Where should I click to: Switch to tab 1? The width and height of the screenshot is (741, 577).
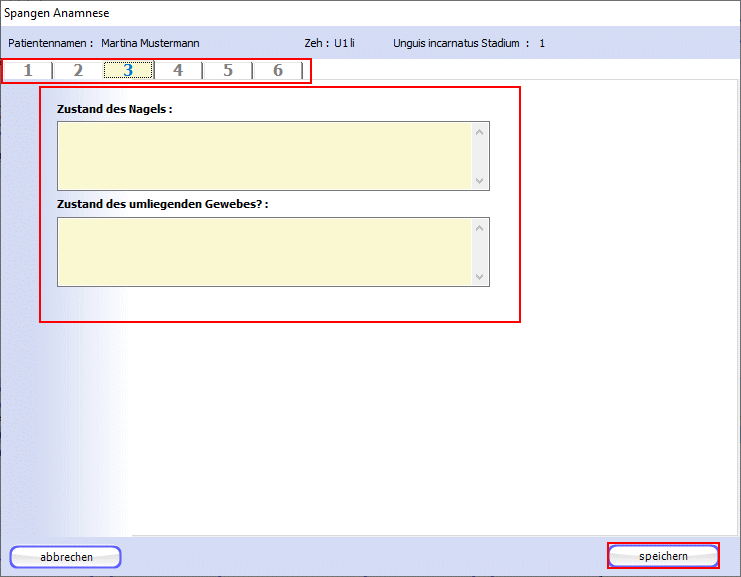pos(28,70)
